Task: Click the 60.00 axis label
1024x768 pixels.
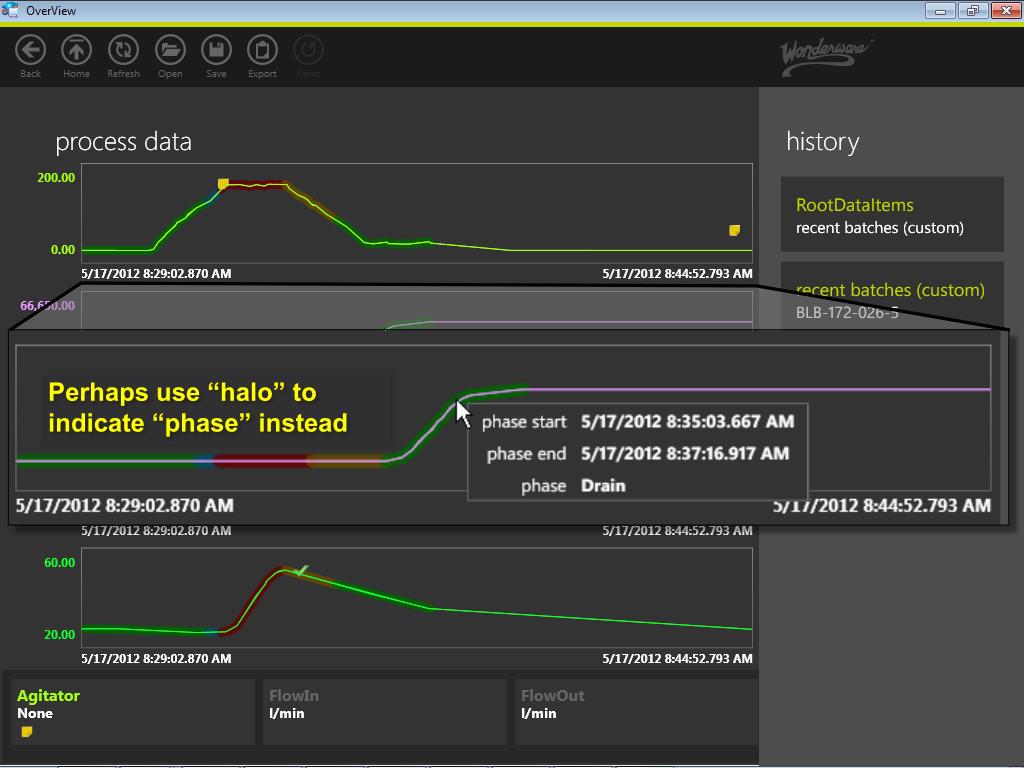Action: tap(59, 562)
